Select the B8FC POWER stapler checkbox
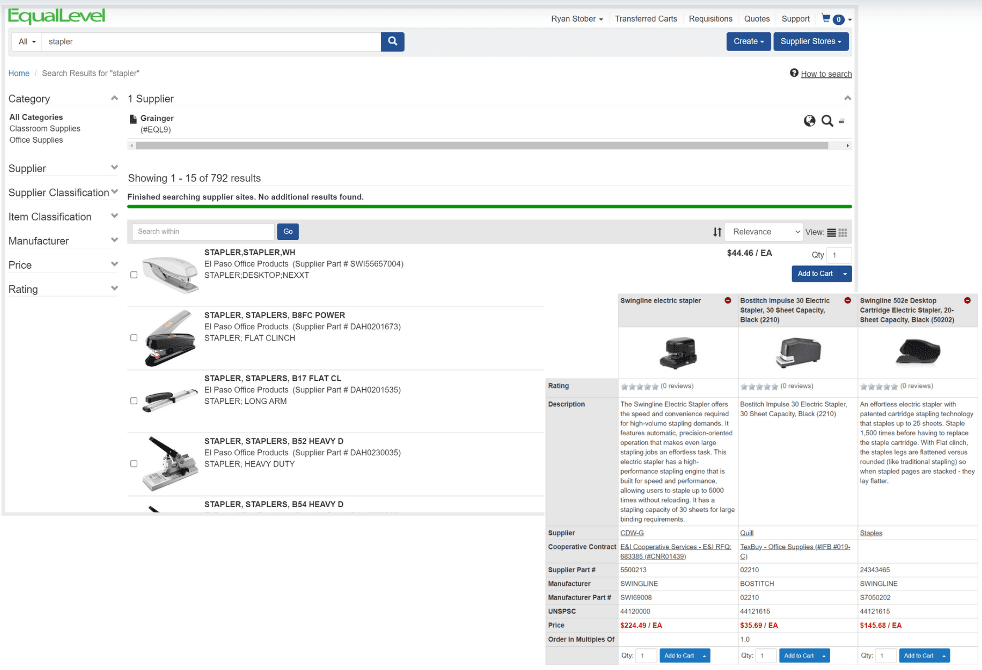Screen dimensions: 982x670 (x=134, y=338)
